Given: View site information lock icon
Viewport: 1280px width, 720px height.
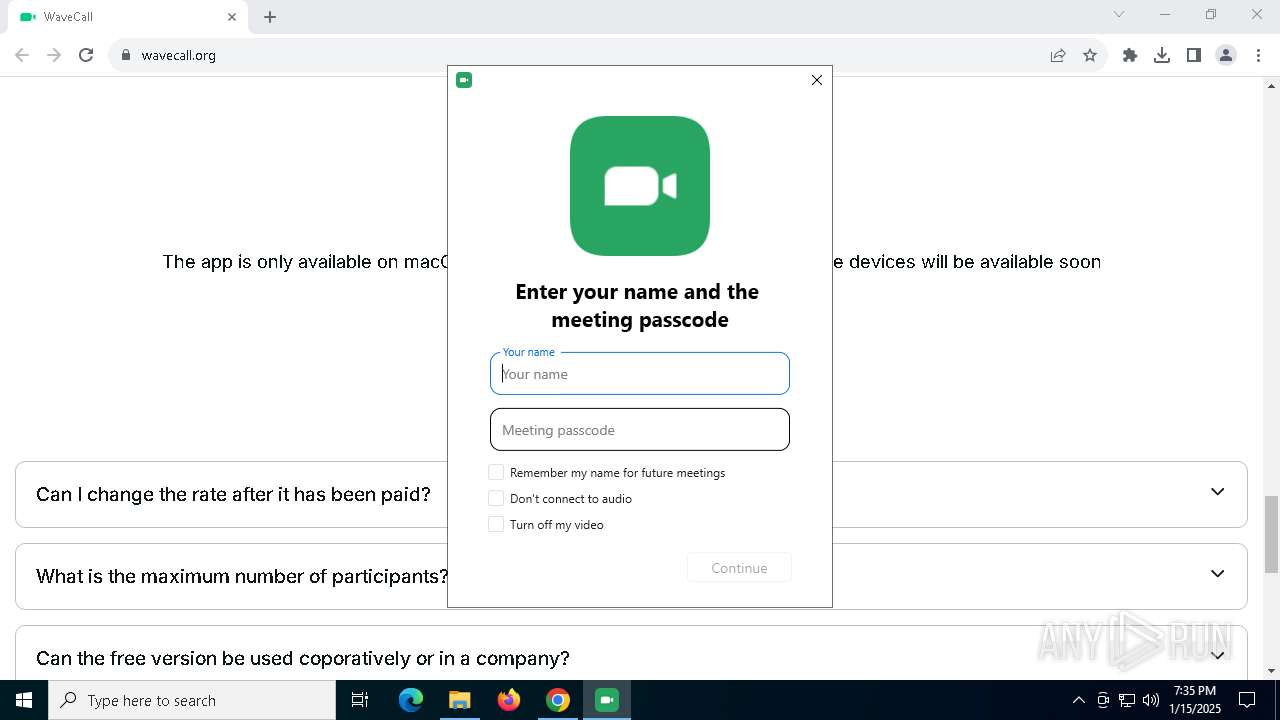Looking at the screenshot, I should point(125,55).
